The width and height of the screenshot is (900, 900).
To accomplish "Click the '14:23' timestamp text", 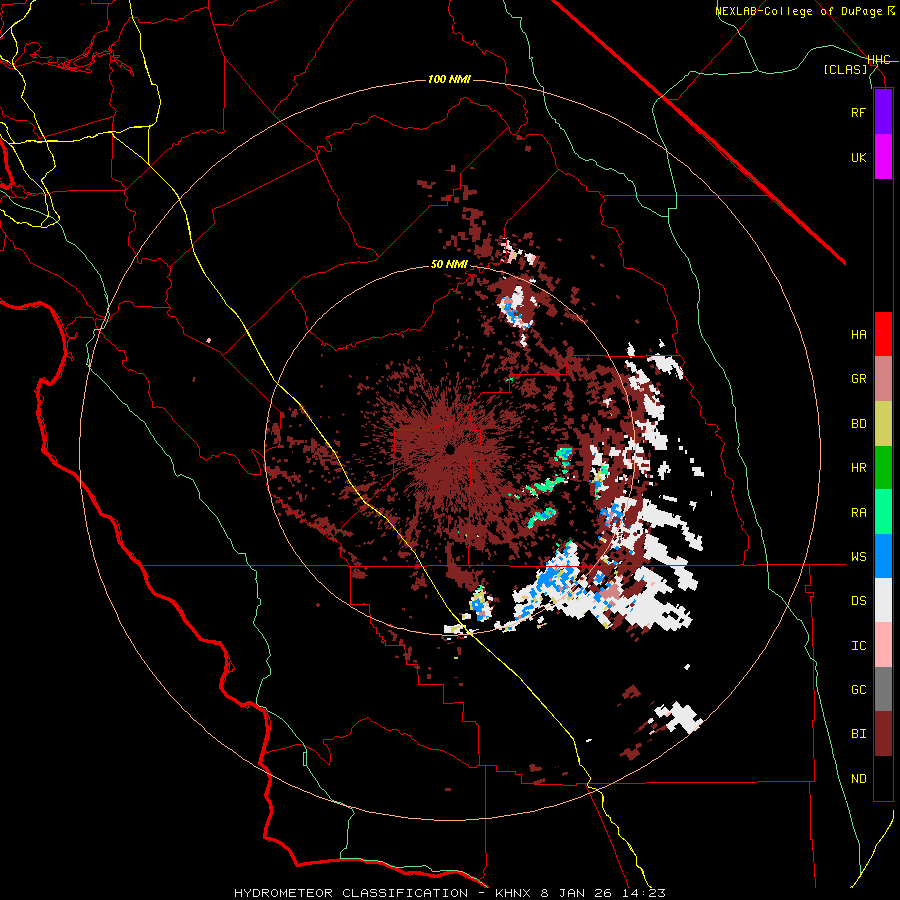I will tap(645, 893).
